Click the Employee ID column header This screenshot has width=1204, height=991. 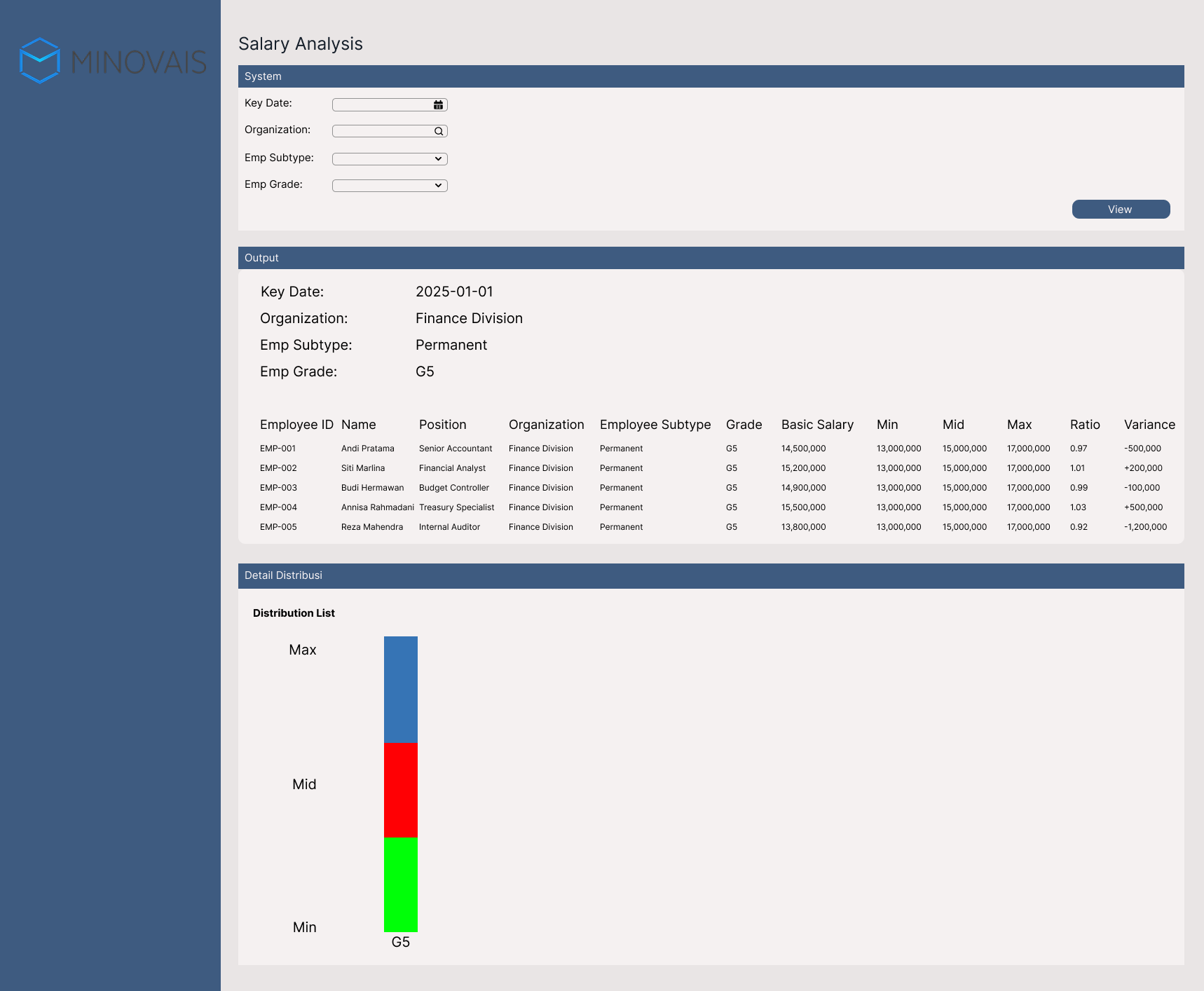point(296,425)
